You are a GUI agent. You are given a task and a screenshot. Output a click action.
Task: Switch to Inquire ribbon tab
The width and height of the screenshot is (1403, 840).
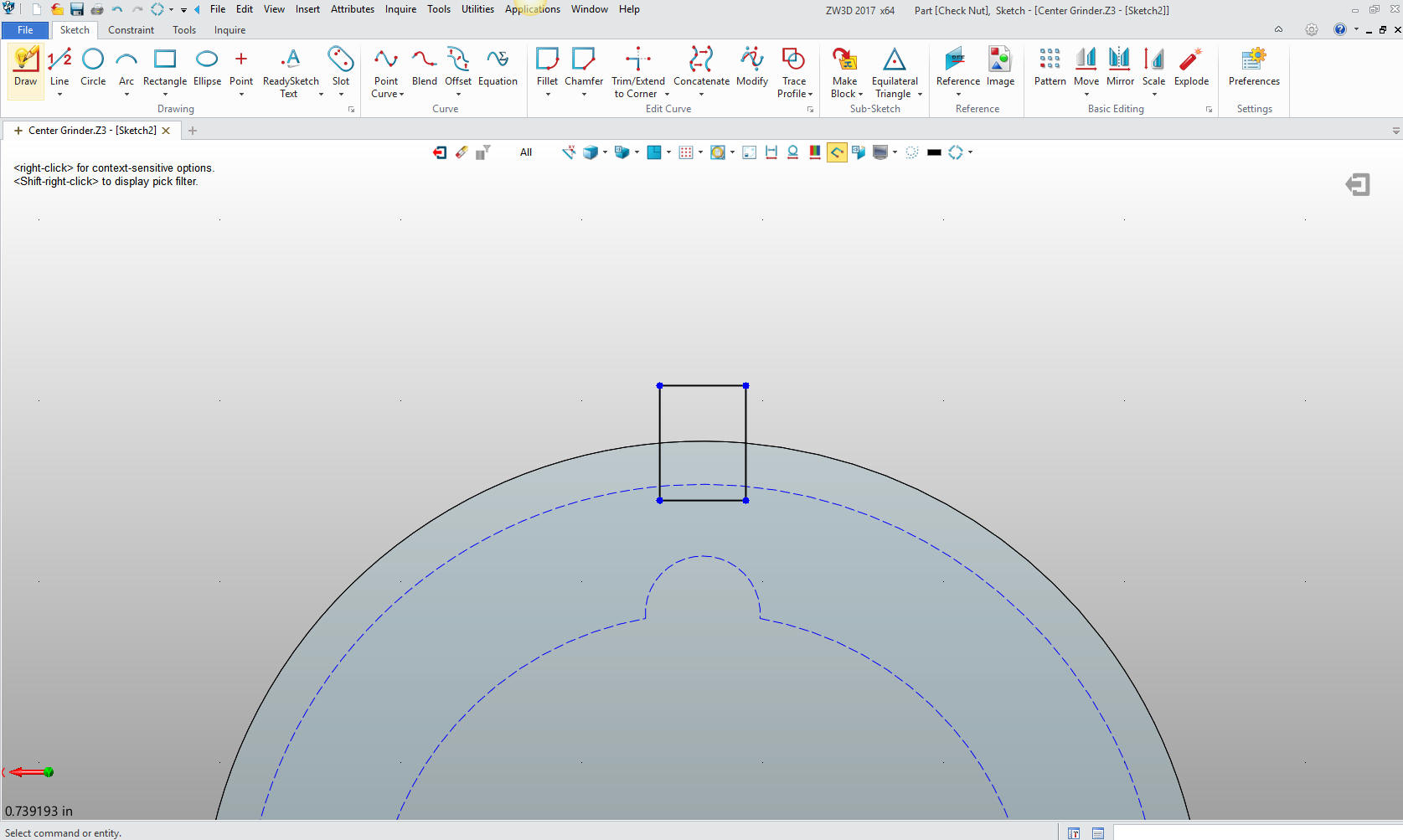click(x=230, y=30)
